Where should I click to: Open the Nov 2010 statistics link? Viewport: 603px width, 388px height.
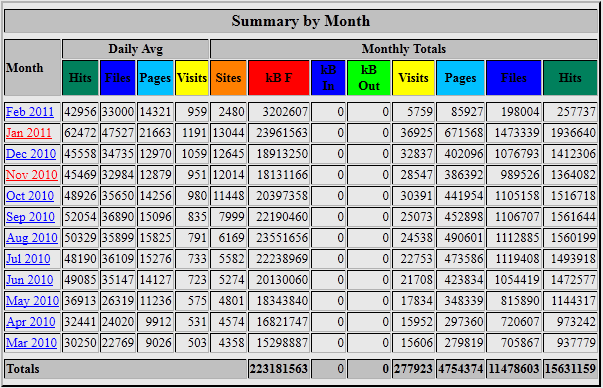pos(32,175)
